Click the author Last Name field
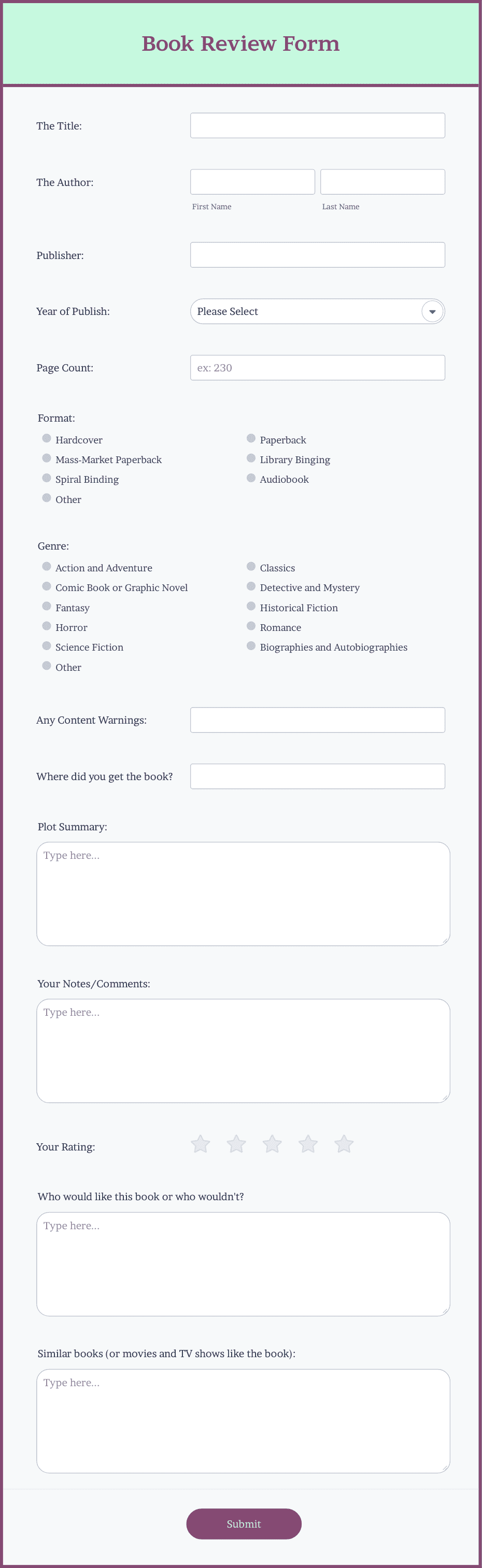The height and width of the screenshot is (1568, 482). pyautogui.click(x=382, y=182)
